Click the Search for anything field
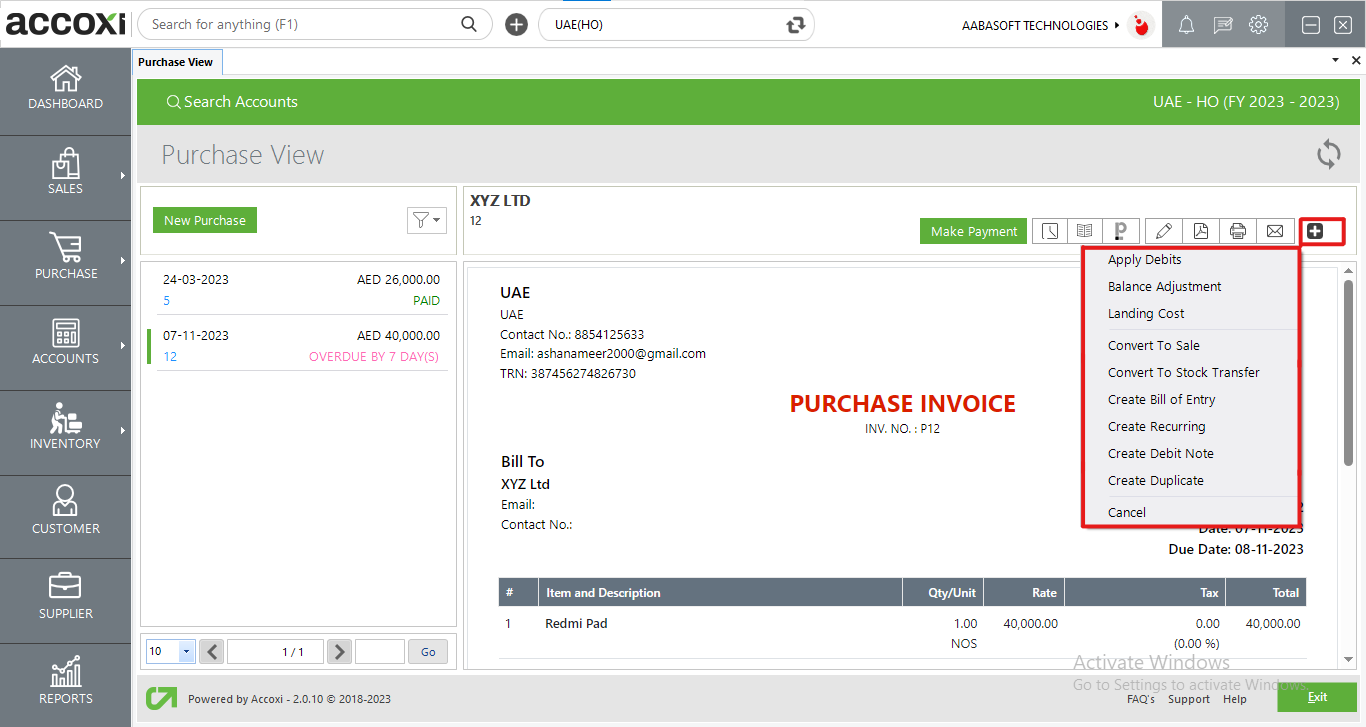 coord(300,23)
